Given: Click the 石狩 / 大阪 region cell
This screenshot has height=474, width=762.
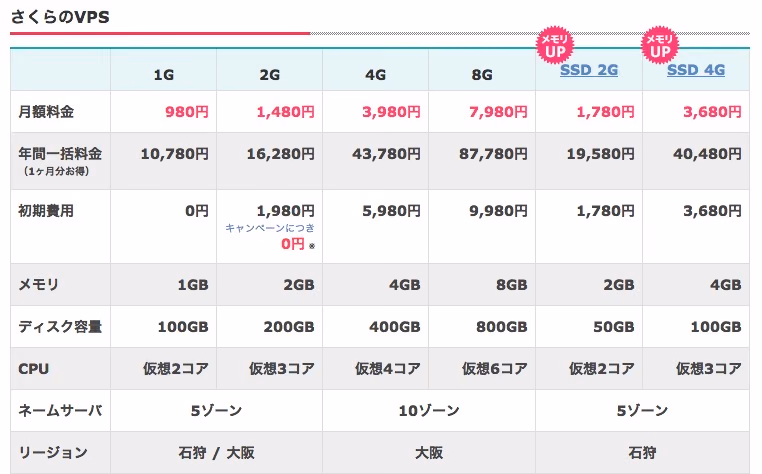Looking at the screenshot, I should [x=216, y=453].
